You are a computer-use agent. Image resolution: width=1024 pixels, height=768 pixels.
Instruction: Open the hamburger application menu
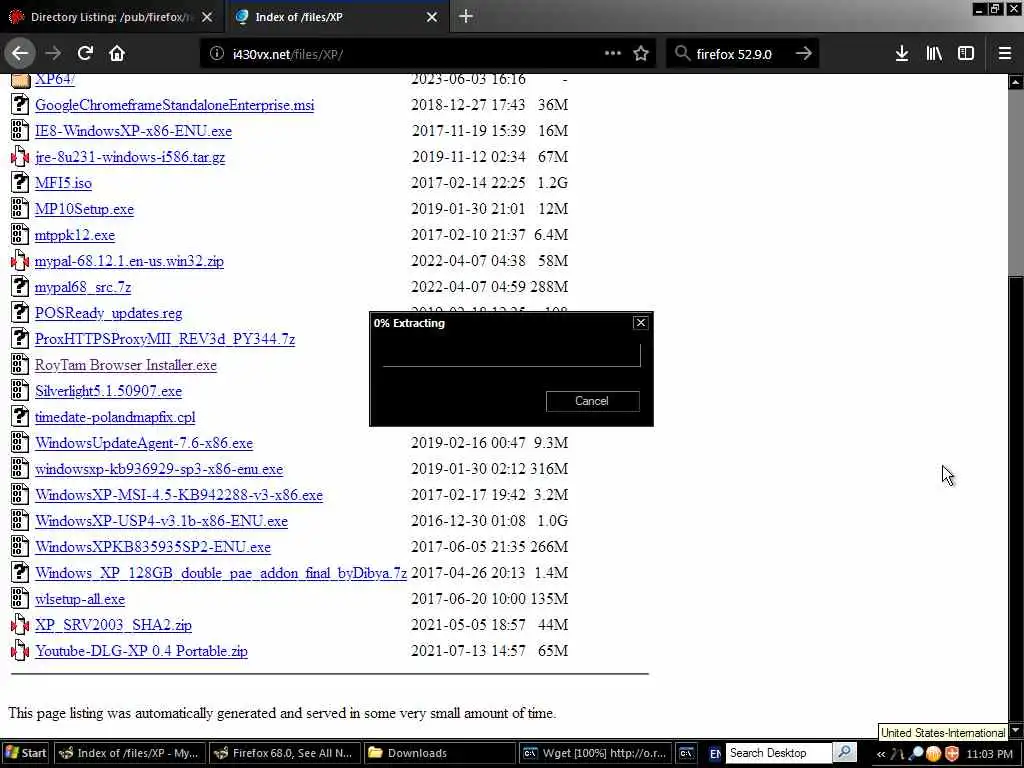[1004, 54]
